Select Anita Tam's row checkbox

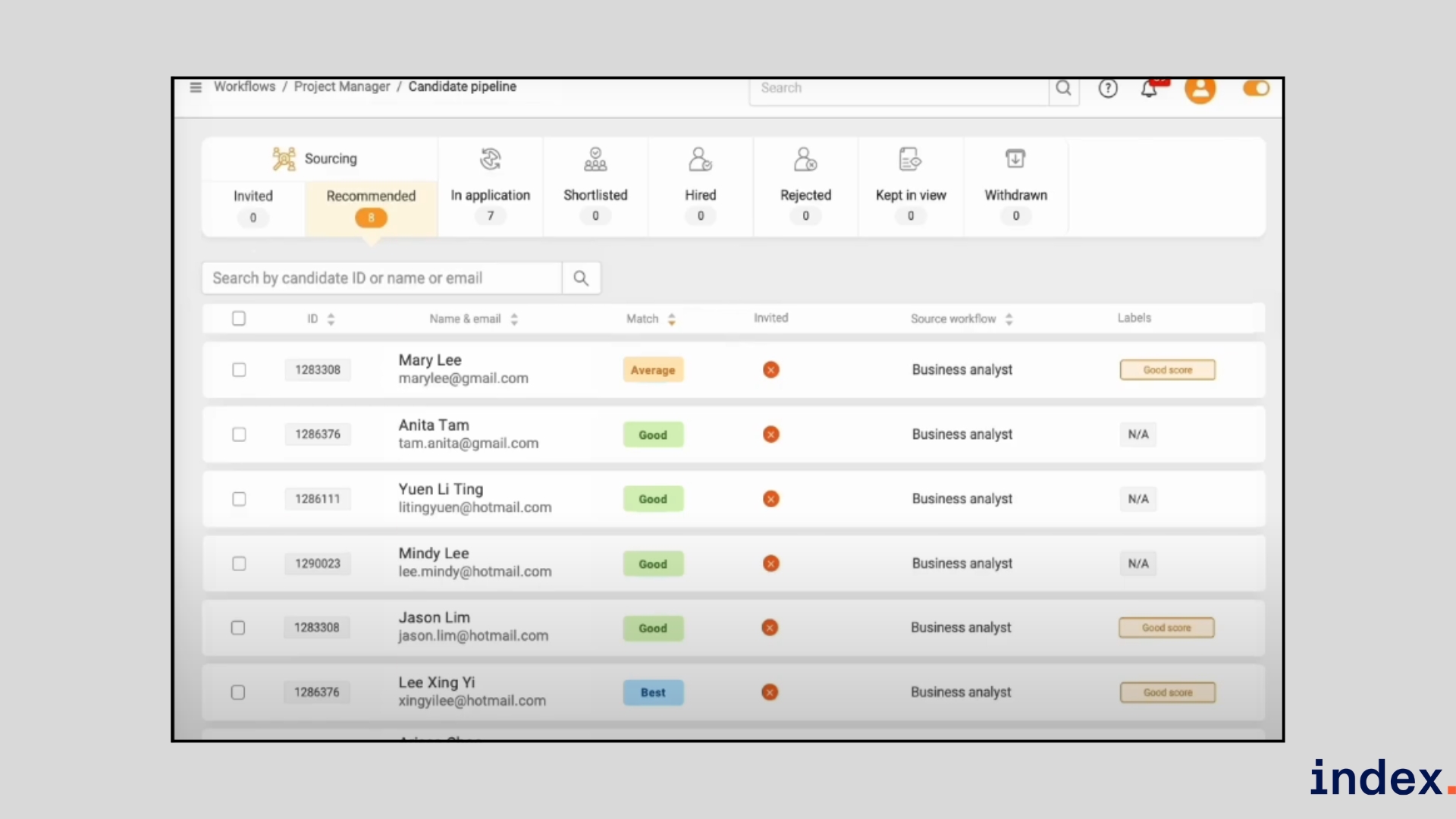239,435
